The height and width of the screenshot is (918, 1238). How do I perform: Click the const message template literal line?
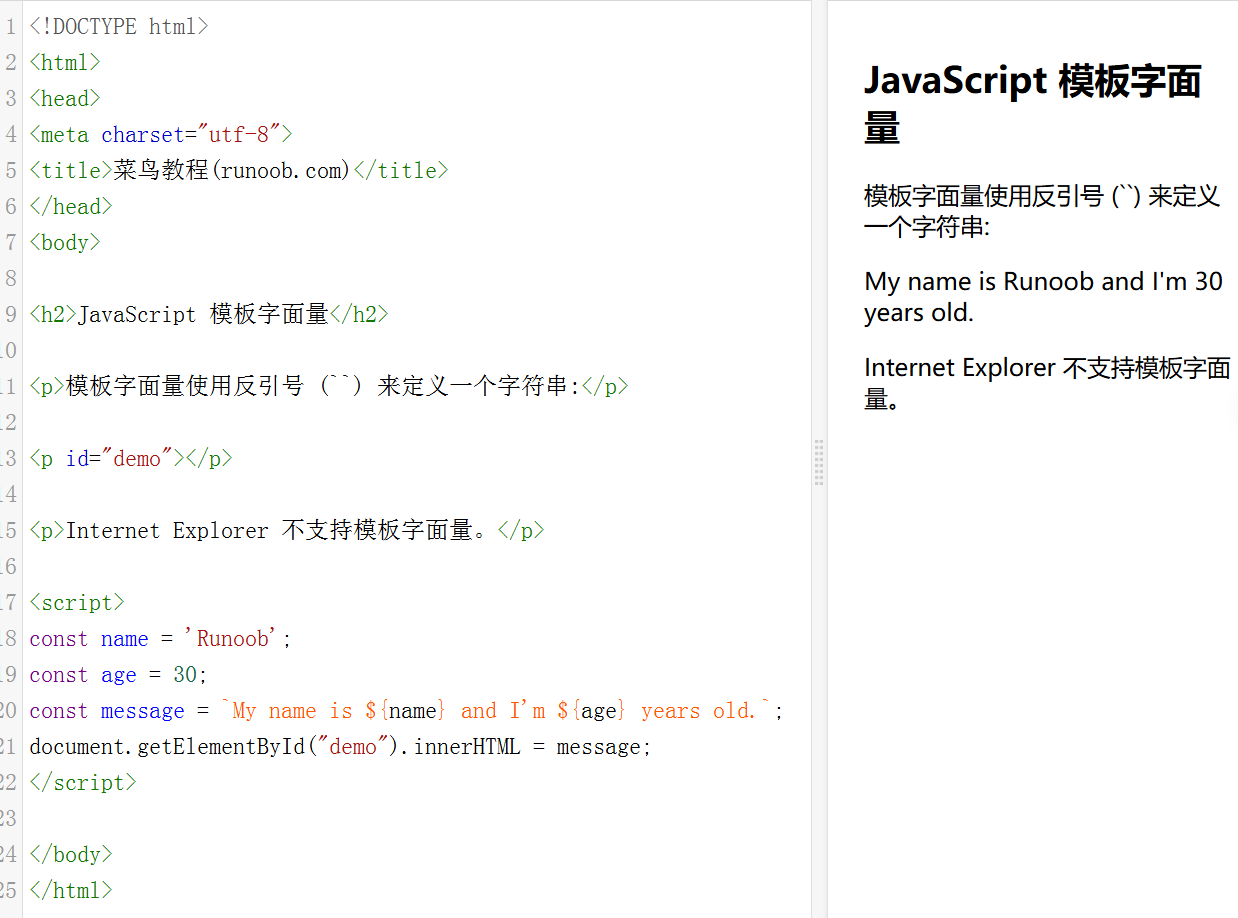[x=407, y=711]
